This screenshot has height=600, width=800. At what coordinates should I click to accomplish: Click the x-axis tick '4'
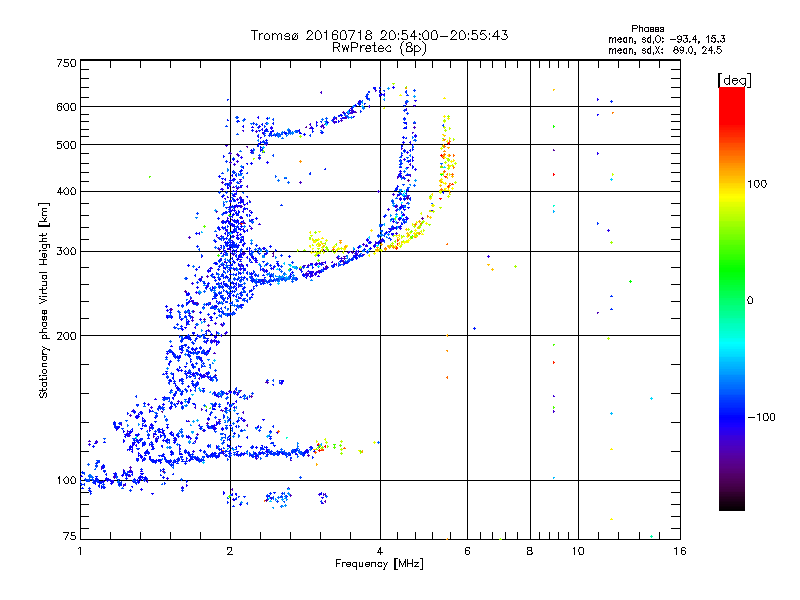tap(380, 551)
